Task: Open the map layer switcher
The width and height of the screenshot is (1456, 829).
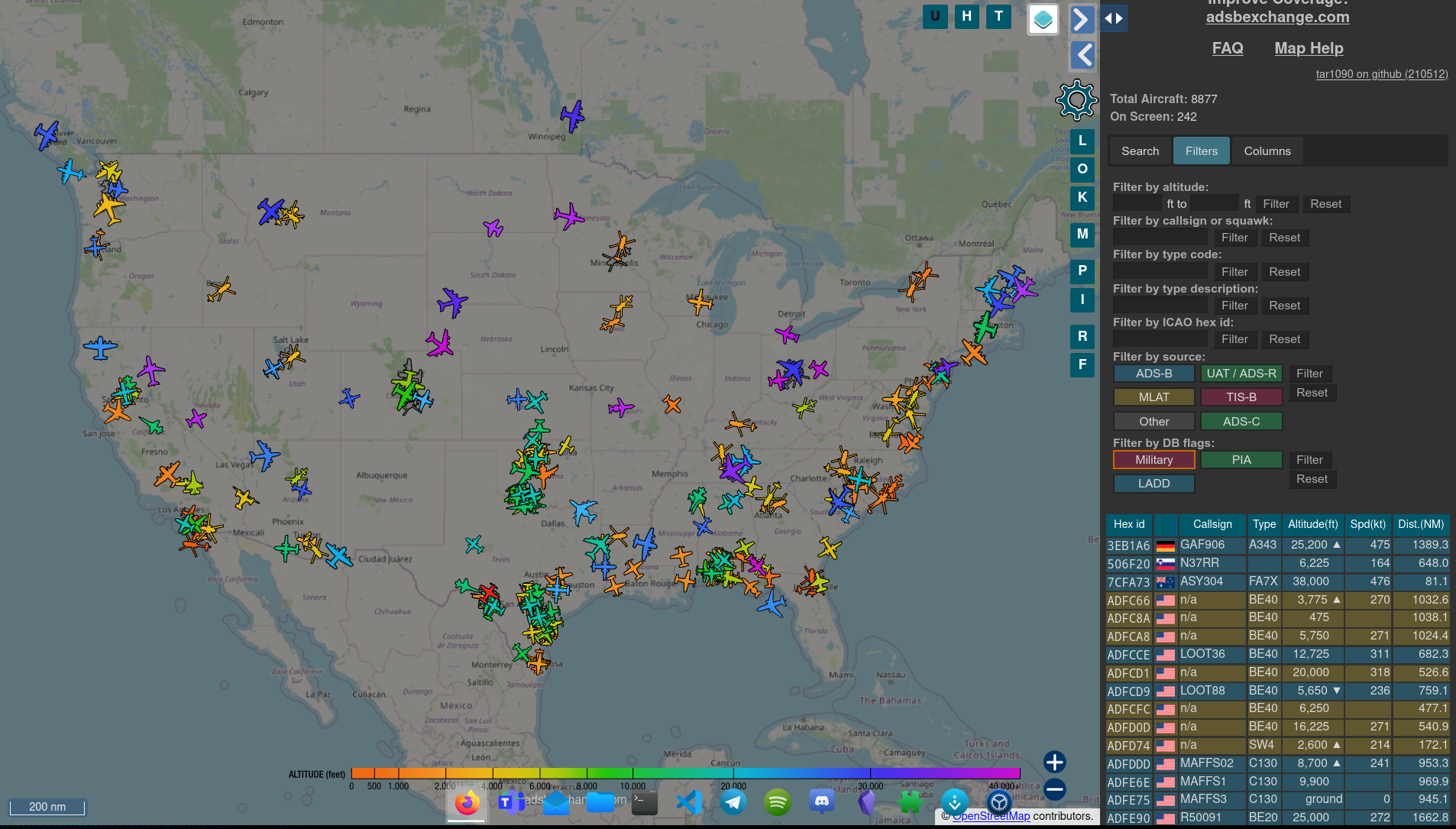Action: tap(1043, 19)
